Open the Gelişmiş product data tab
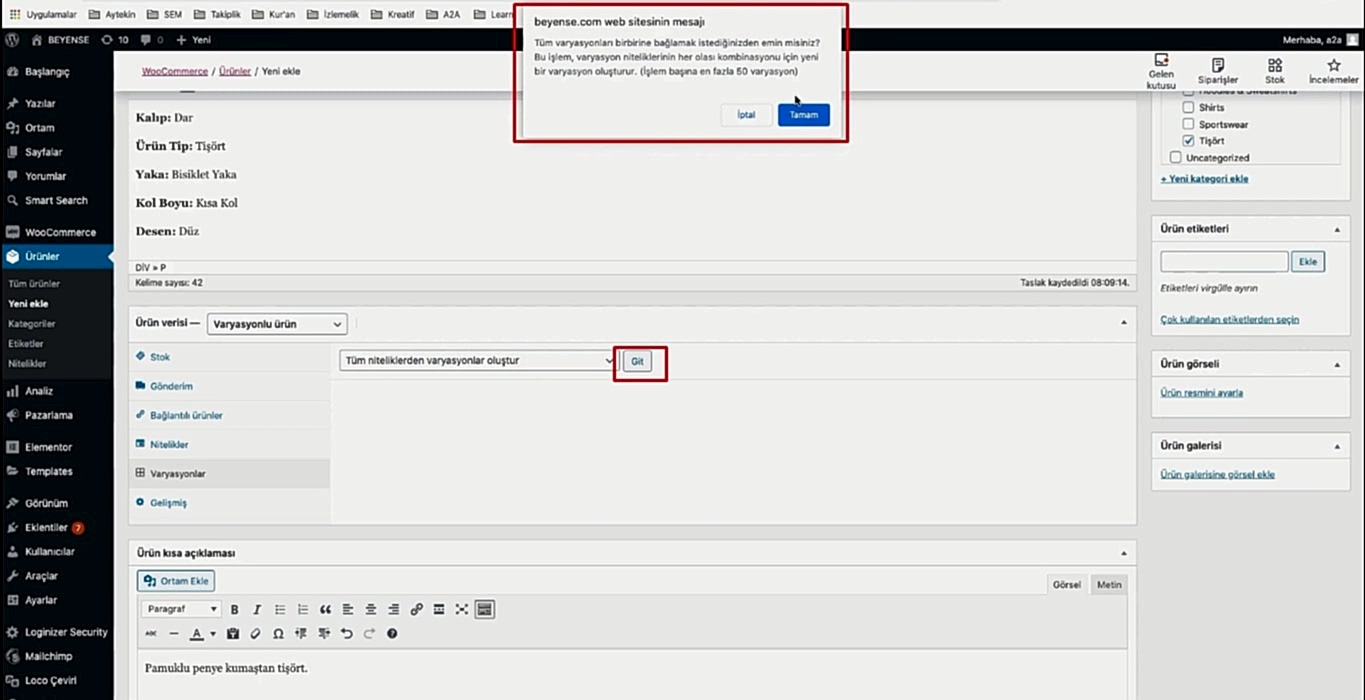The width and height of the screenshot is (1365, 700). 229,503
